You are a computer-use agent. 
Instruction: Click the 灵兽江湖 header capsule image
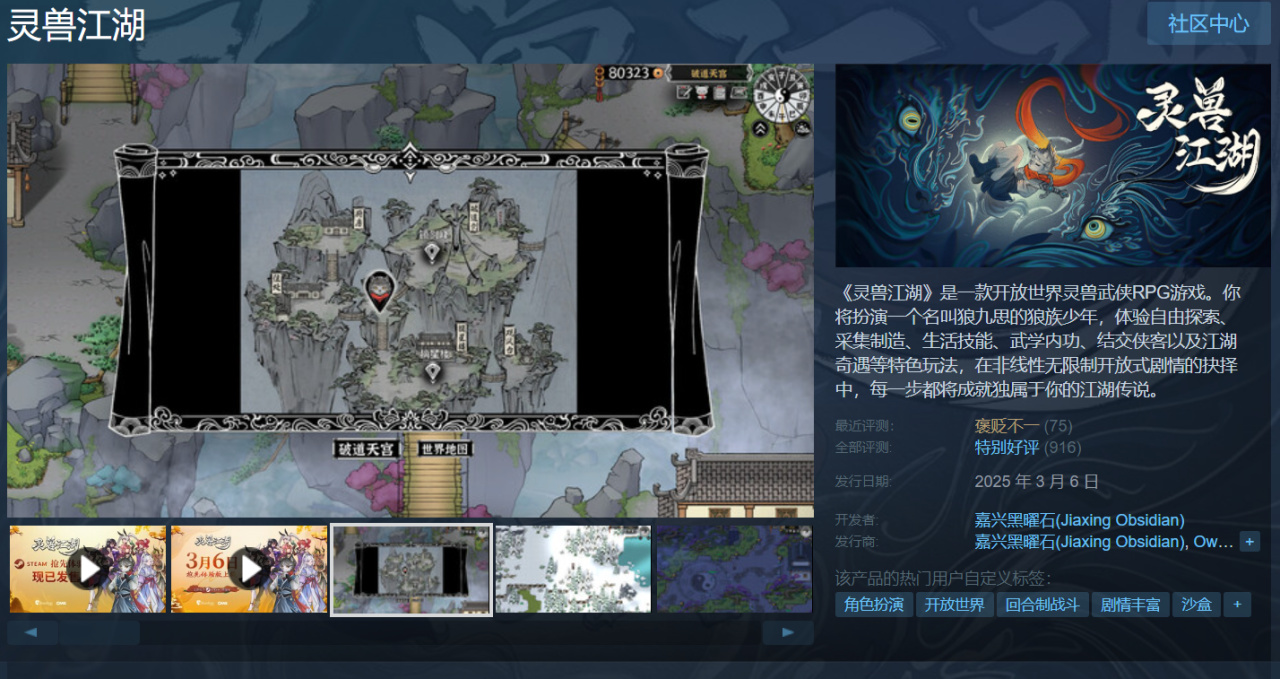1053,165
